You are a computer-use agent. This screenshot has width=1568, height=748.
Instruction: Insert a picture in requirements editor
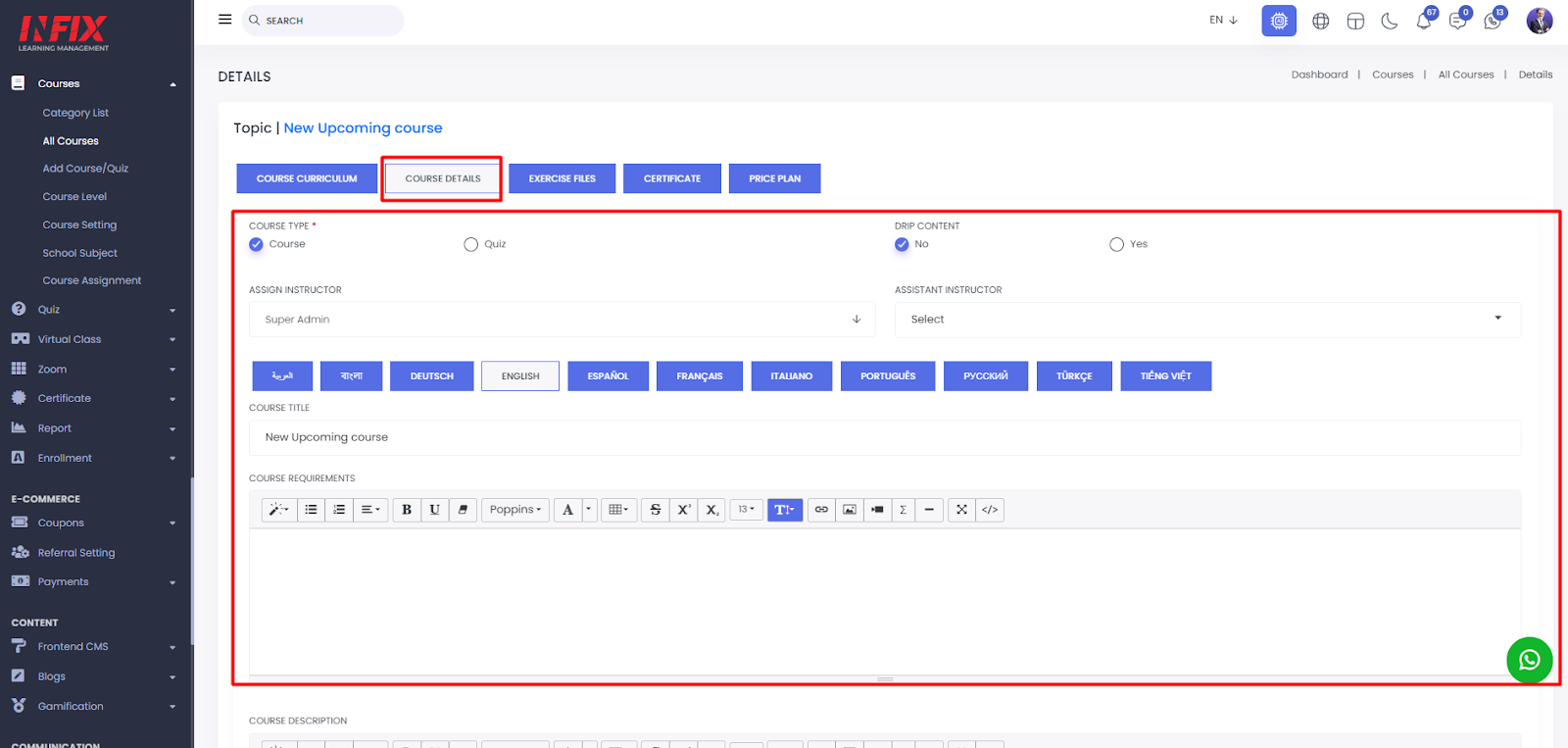[x=850, y=510]
